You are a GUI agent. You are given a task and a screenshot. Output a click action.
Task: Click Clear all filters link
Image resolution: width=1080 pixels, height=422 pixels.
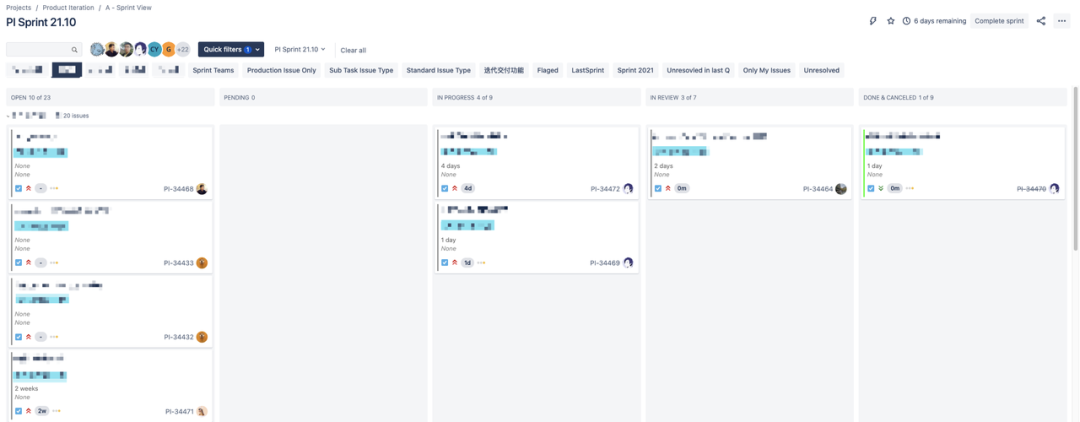pyautogui.click(x=353, y=50)
